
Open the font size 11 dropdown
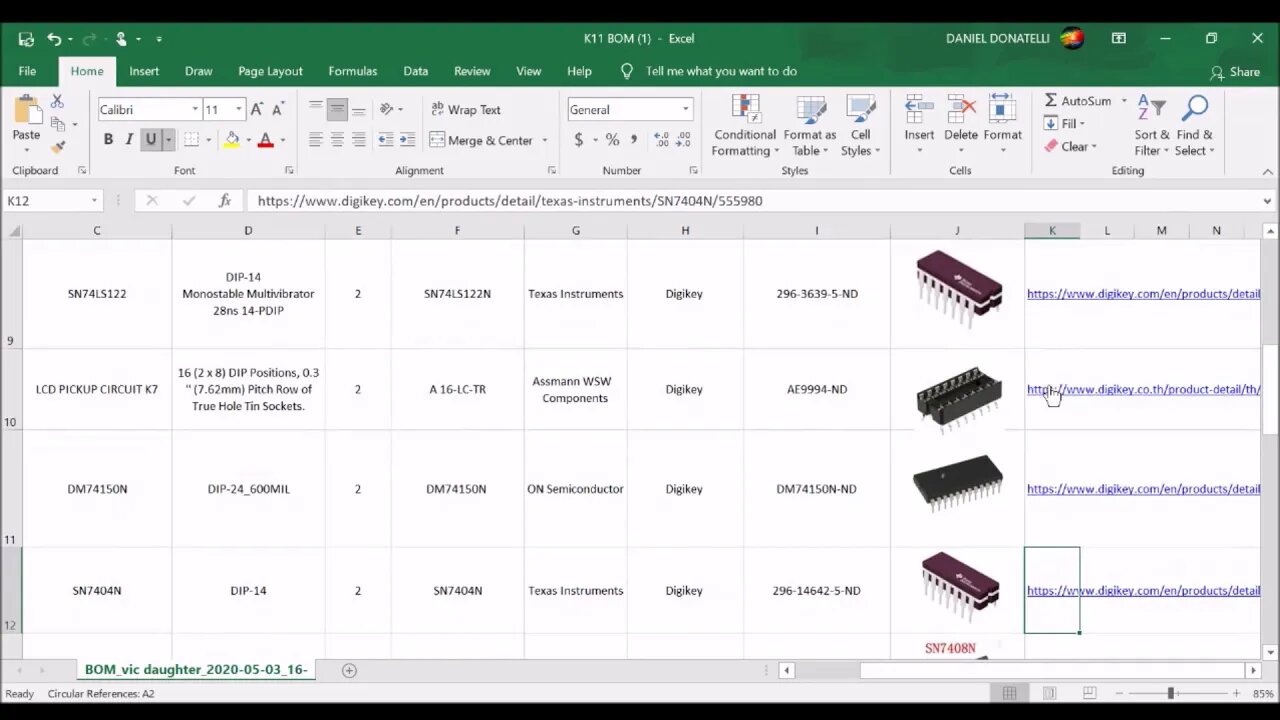[238, 109]
